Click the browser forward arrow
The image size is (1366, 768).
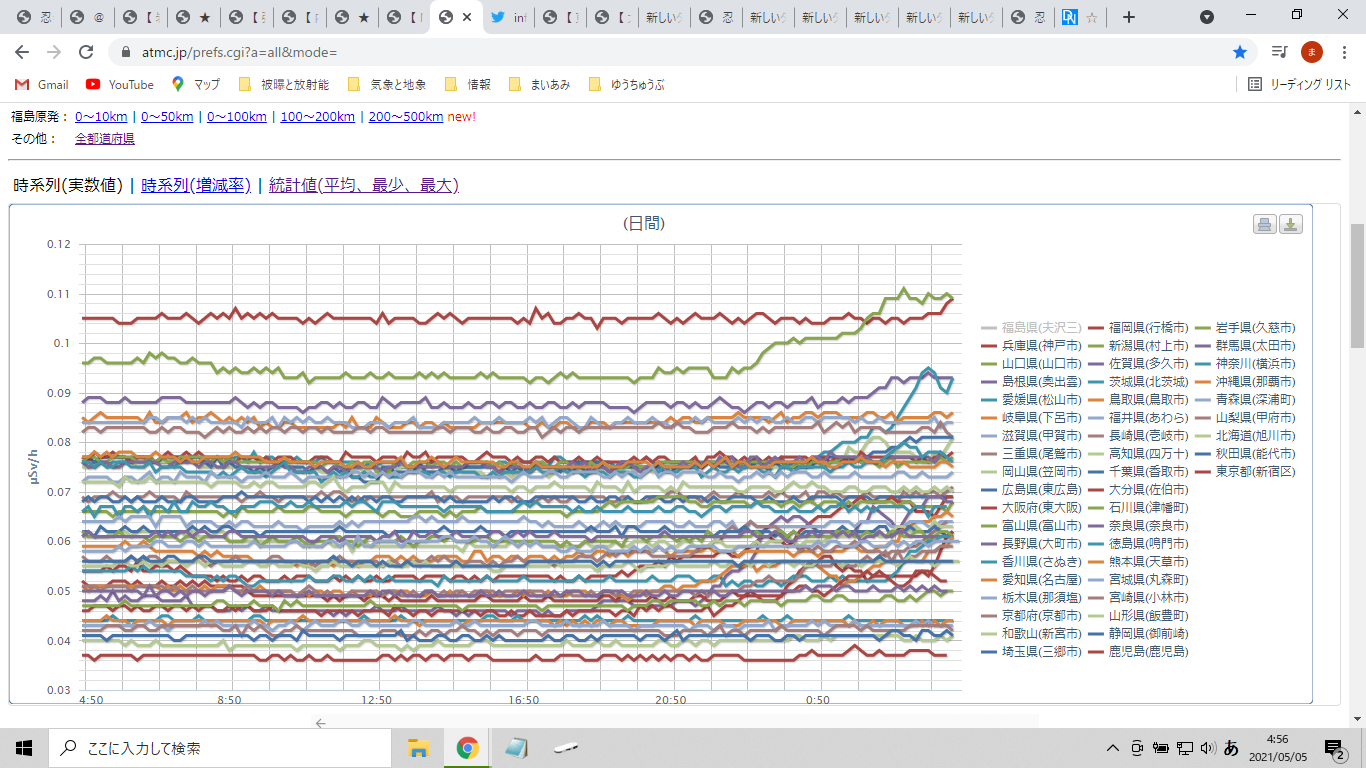[54, 52]
